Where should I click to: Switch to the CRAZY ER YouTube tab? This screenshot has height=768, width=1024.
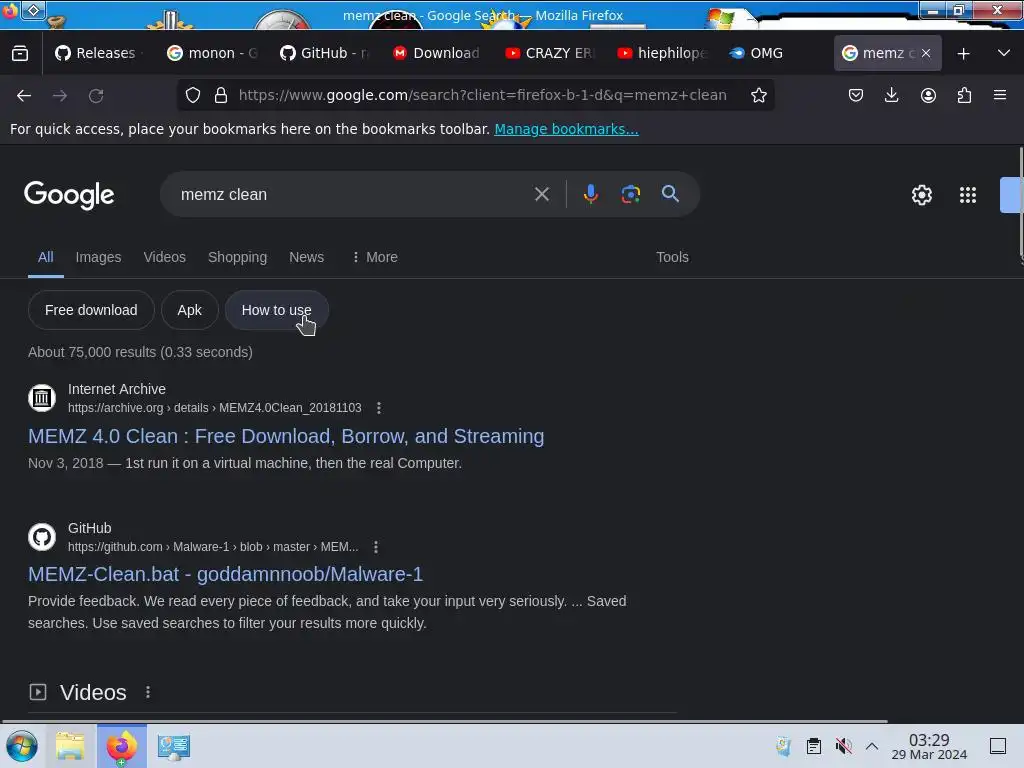pos(549,53)
